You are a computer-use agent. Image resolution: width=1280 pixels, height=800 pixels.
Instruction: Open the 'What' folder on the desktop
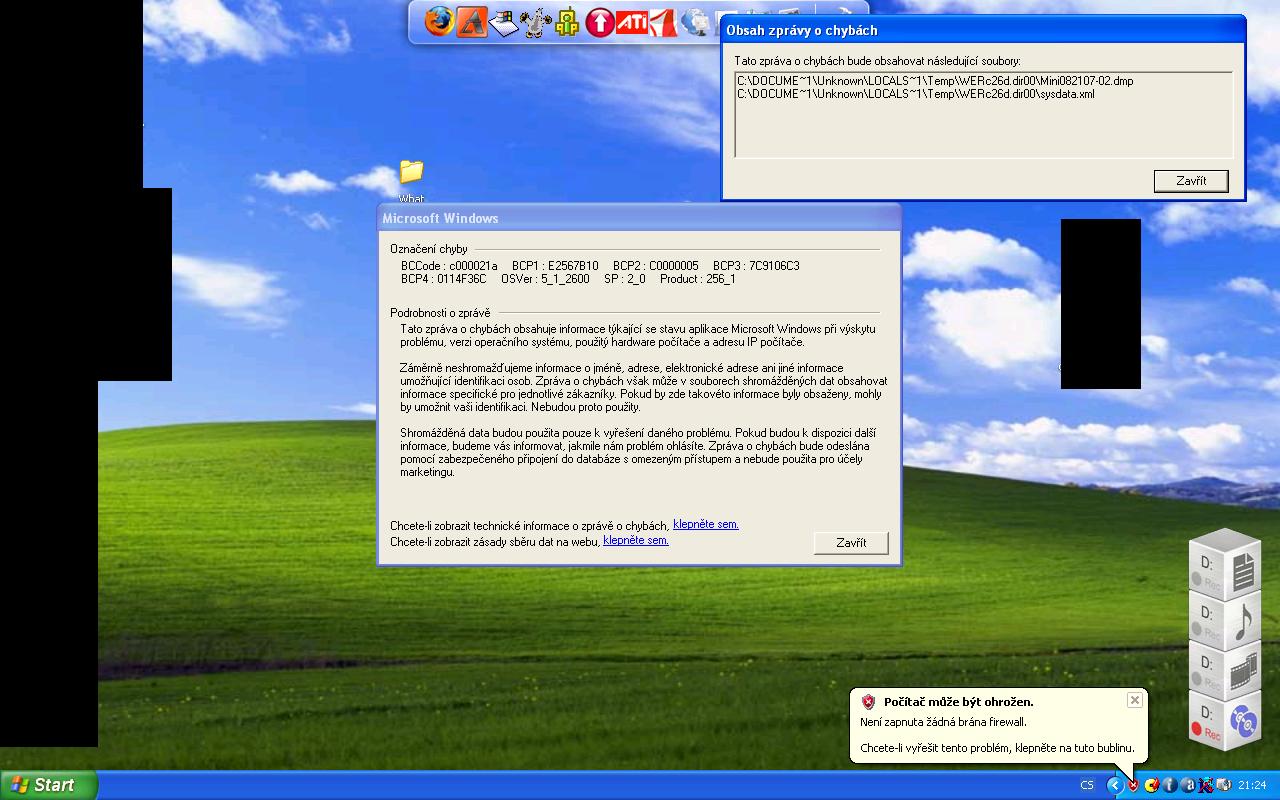coord(411,180)
